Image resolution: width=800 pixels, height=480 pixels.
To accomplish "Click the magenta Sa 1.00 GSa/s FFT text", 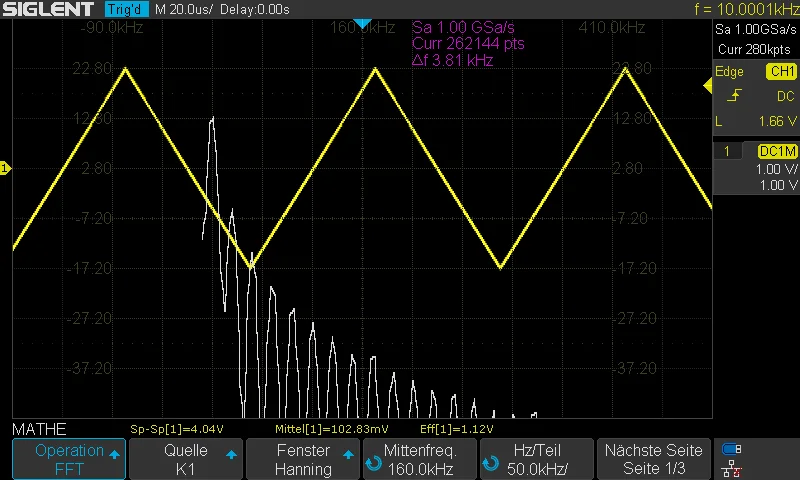I will 463,27.
